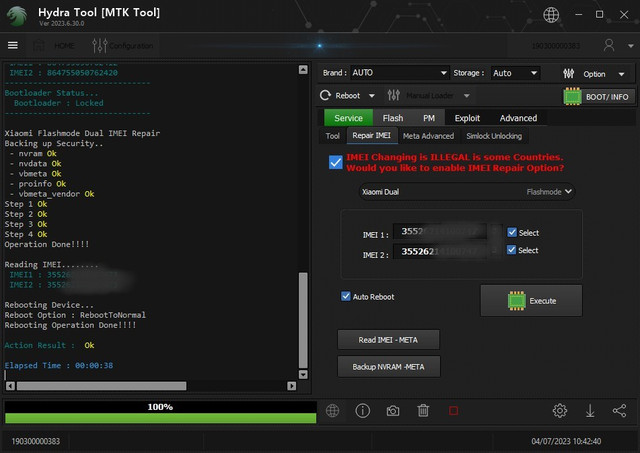Click the 'Elapsed Time : 00:00:38' log line
640x453 pixels.
(x=59, y=365)
